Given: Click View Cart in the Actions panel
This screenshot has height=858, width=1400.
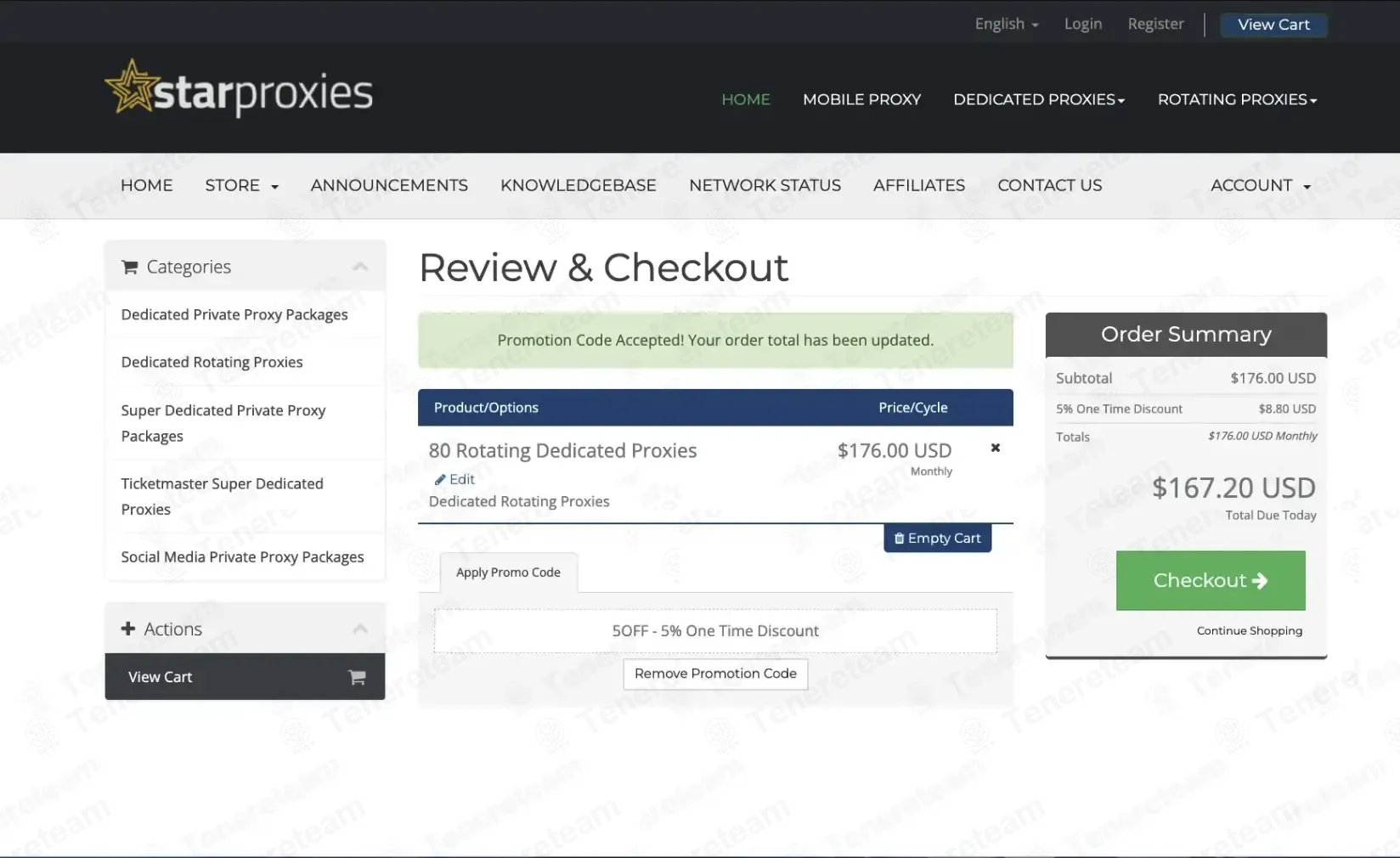Looking at the screenshot, I should tap(245, 676).
